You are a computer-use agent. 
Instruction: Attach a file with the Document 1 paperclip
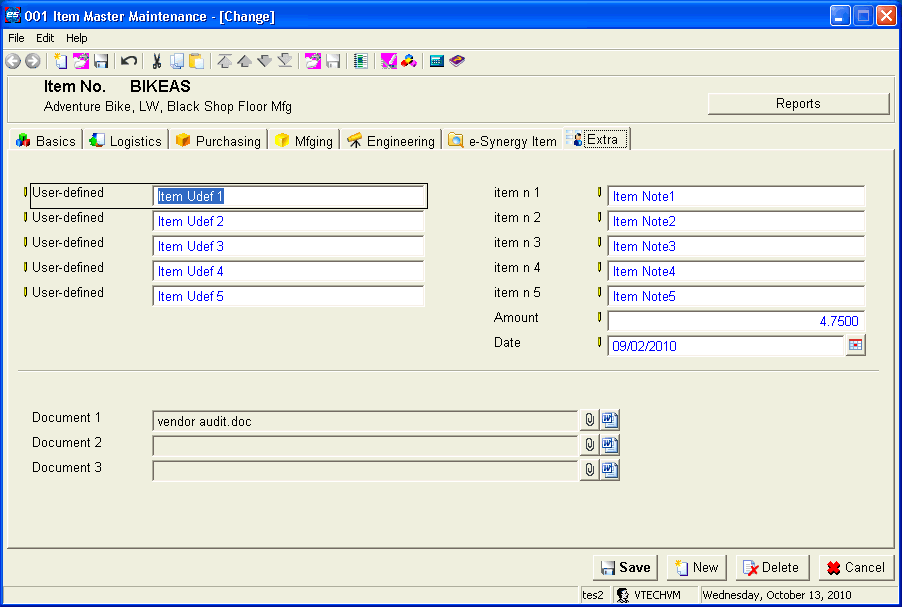click(x=590, y=420)
